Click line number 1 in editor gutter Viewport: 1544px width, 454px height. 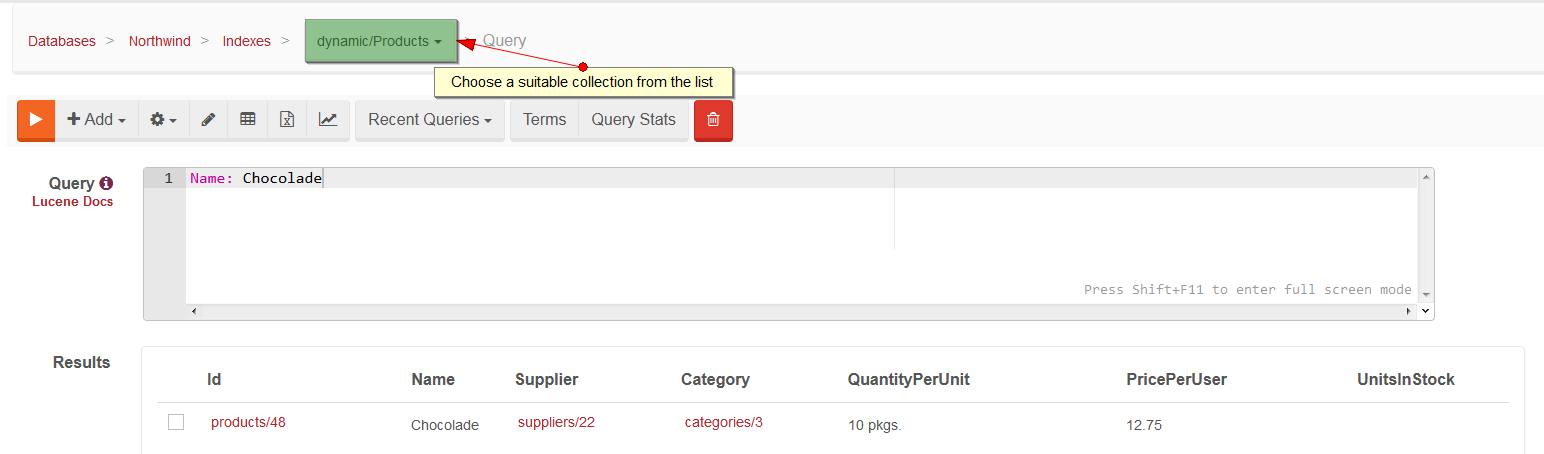pyautogui.click(x=168, y=178)
